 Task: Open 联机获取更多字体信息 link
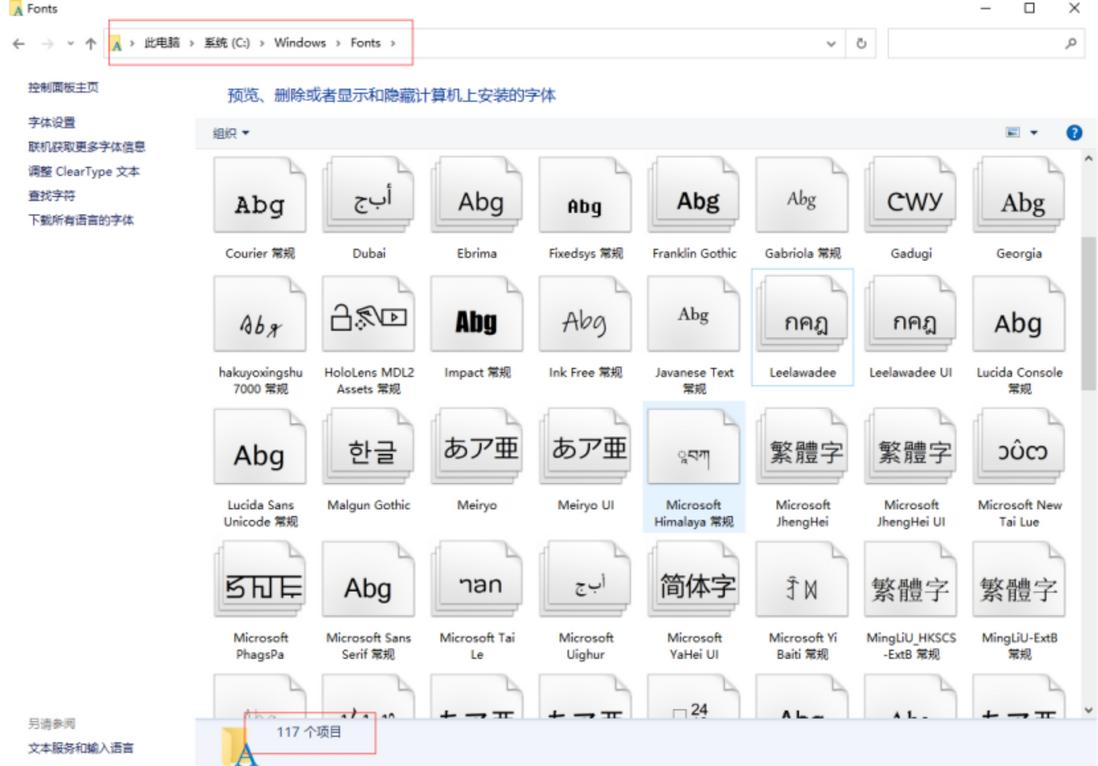tap(86, 146)
